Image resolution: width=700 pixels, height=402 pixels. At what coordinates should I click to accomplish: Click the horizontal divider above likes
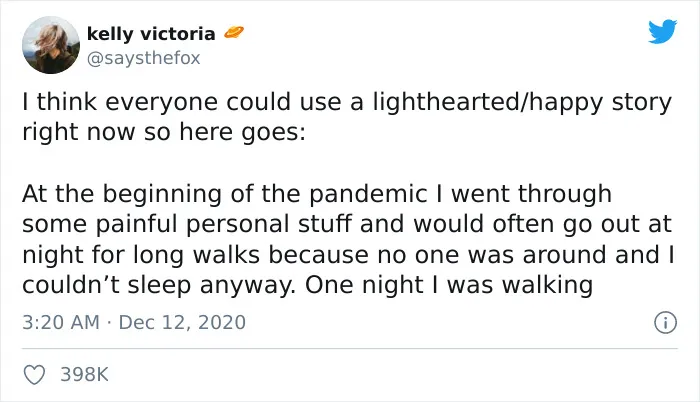[350, 348]
